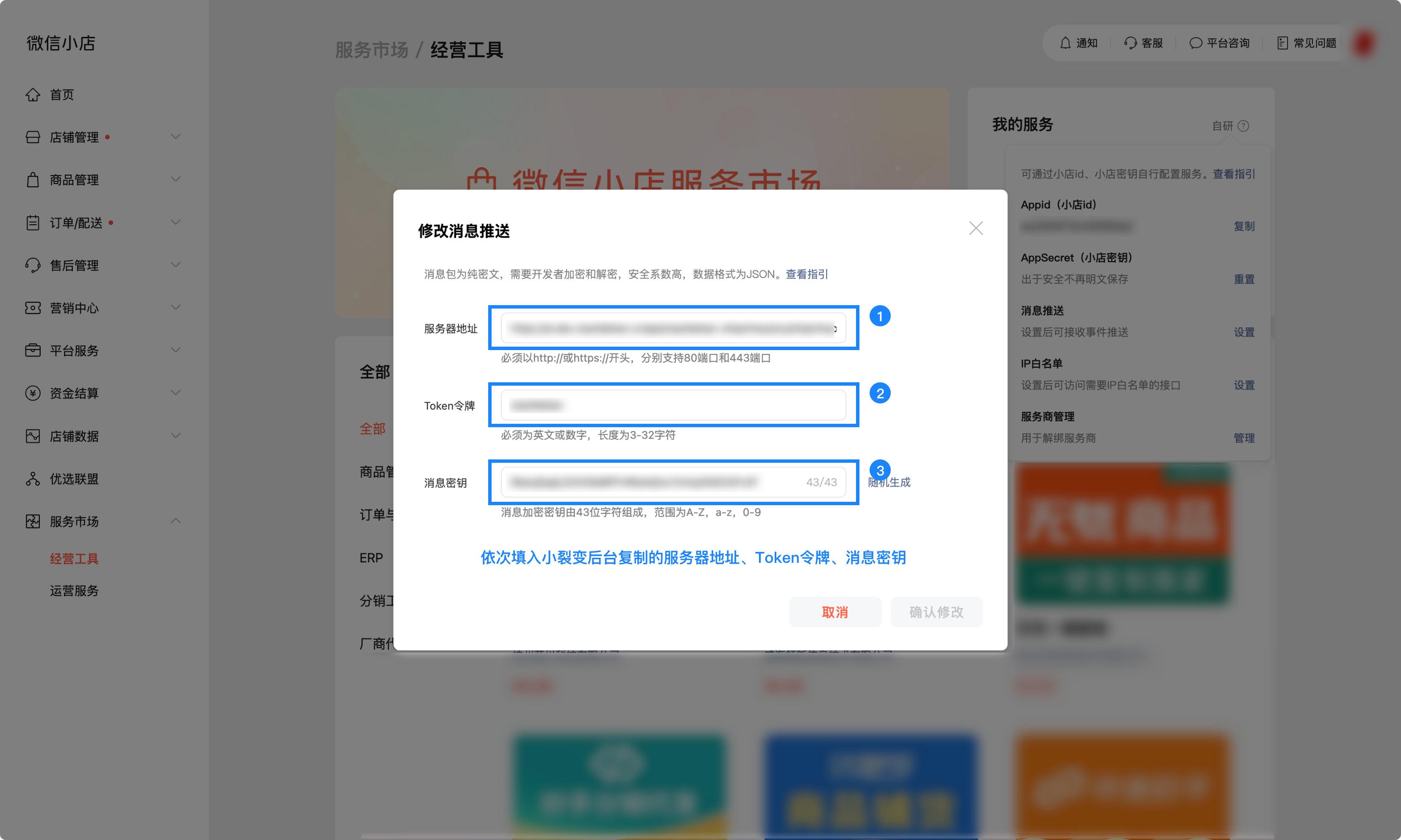The height and width of the screenshot is (840, 1401).
Task: Click the notification bell icon
Action: (x=1065, y=43)
